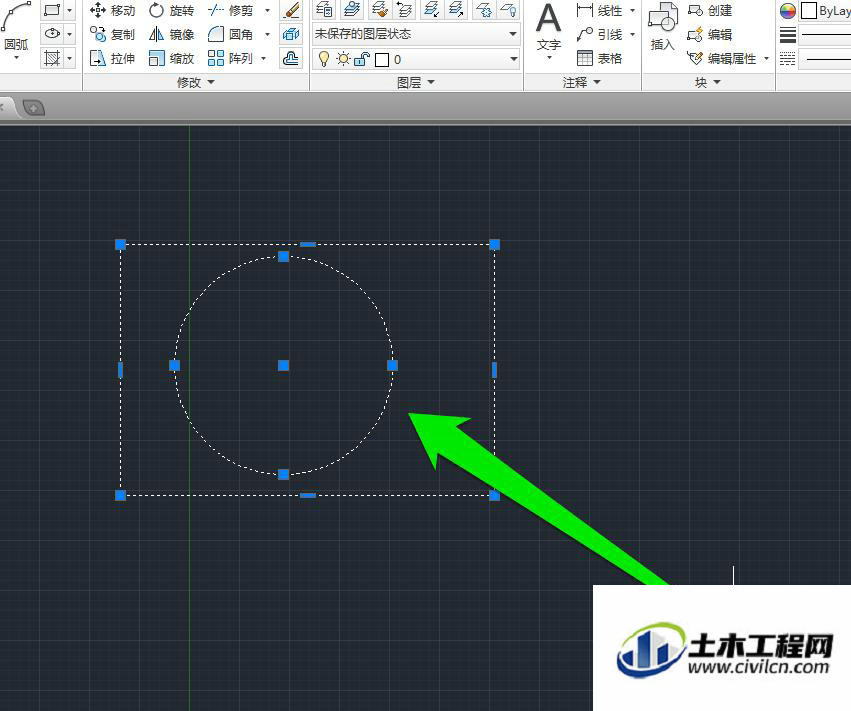Open the Edit Attributes dropdown arrow
Screen dimensions: 851x711
766,58
